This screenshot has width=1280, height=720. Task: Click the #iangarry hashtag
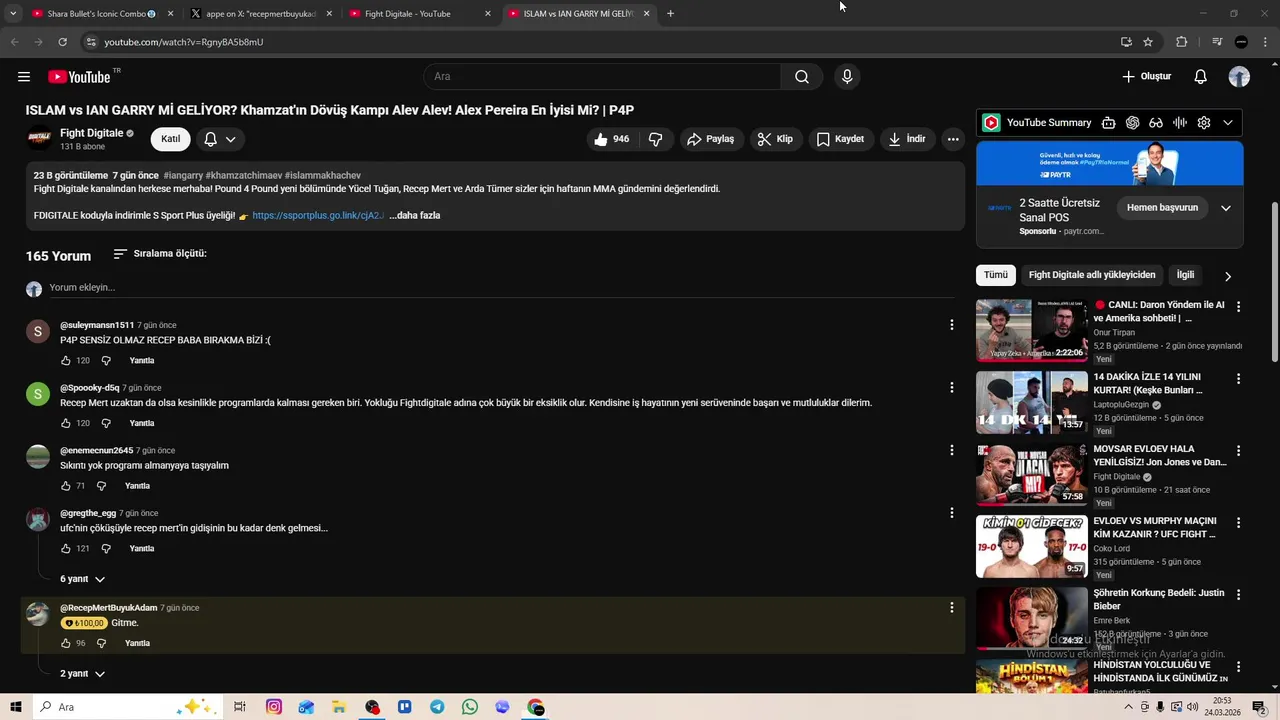tap(182, 176)
